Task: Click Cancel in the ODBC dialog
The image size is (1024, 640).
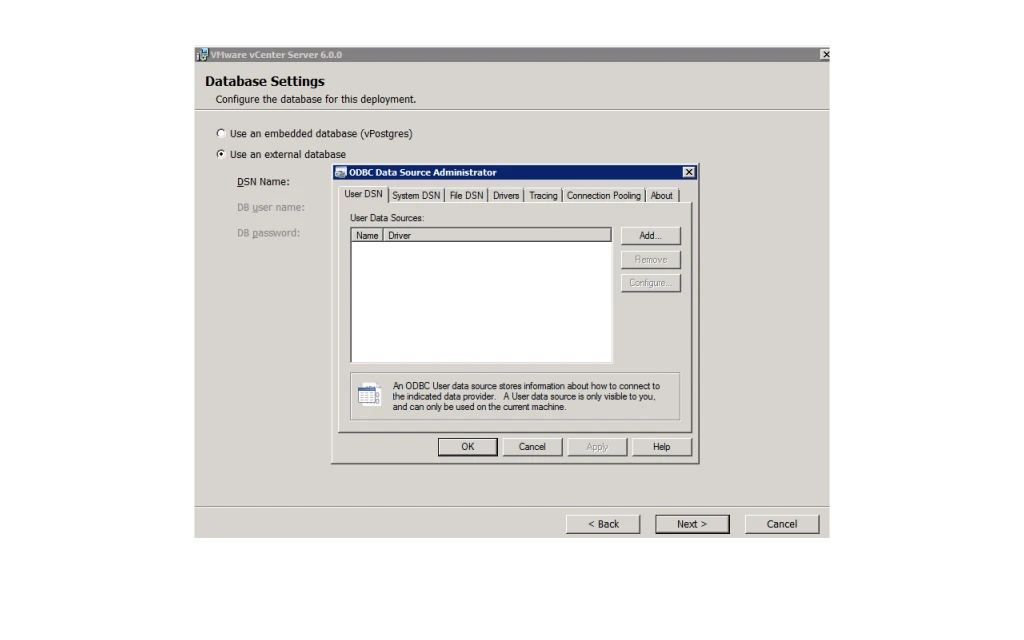Action: click(x=532, y=447)
